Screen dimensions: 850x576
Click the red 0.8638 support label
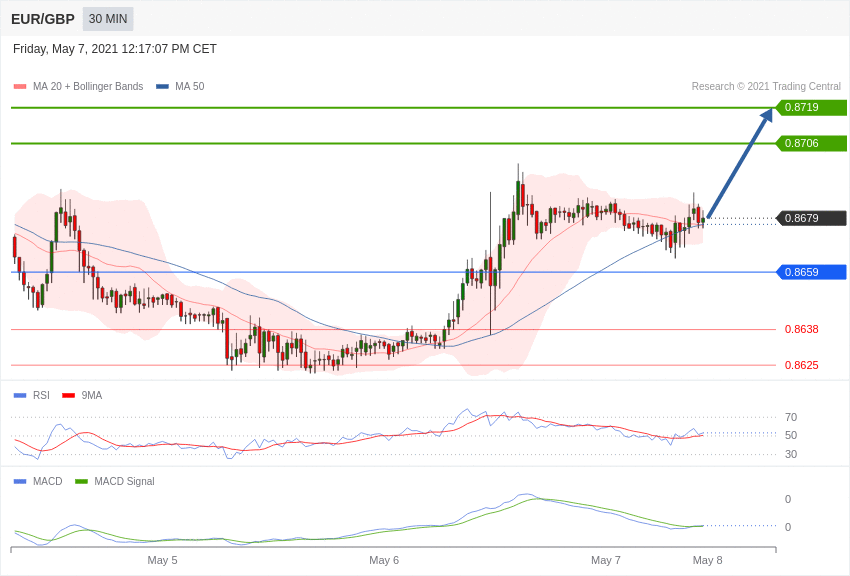click(802, 329)
